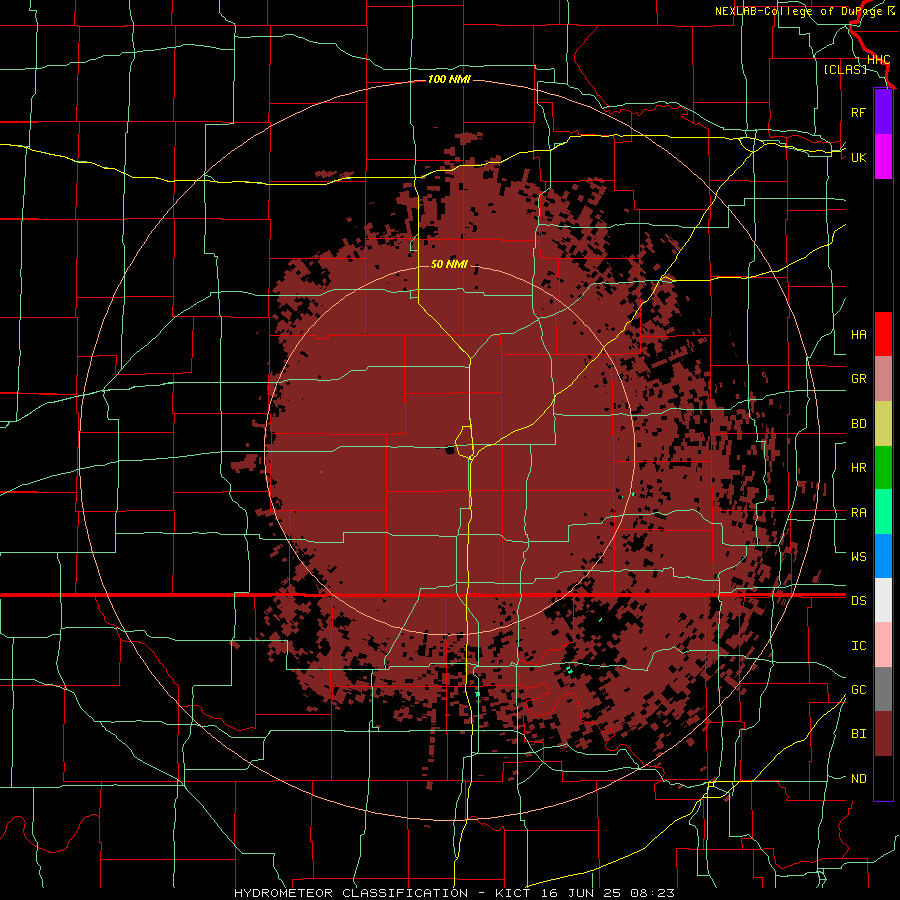Point at the GC legend label
This screenshot has height=900, width=900.
[x=858, y=690]
